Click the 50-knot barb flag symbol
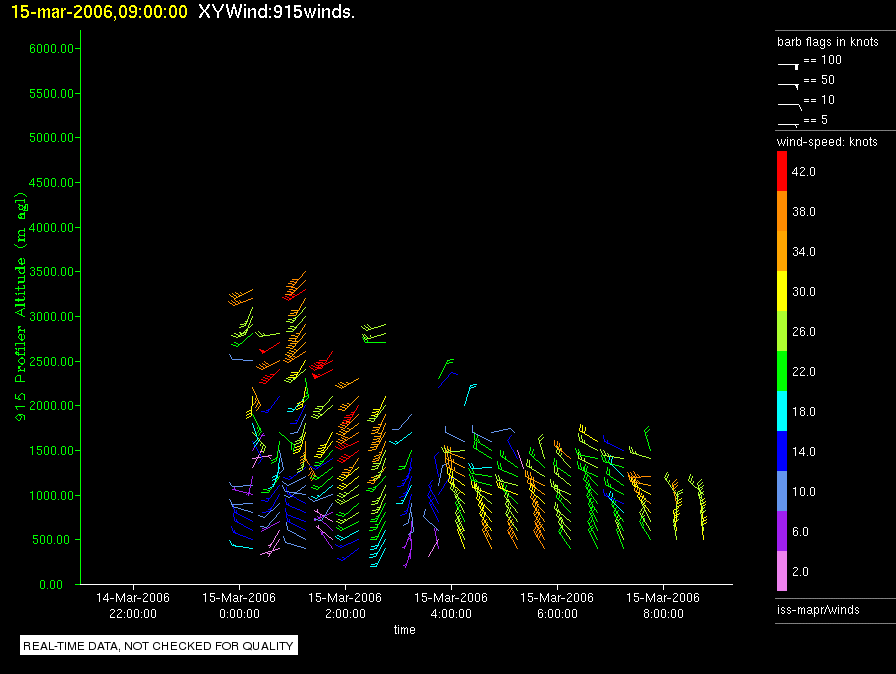The image size is (896, 674). (x=789, y=83)
